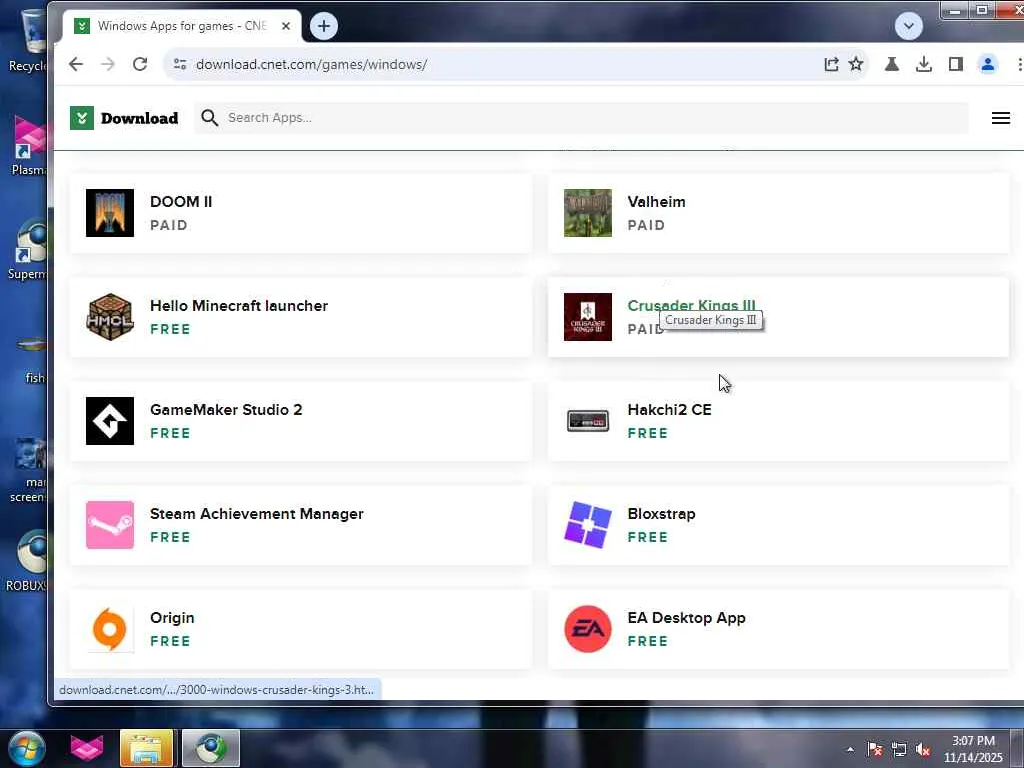This screenshot has height=768, width=1024.
Task: Open the DOOM II icon
Action: click(110, 213)
